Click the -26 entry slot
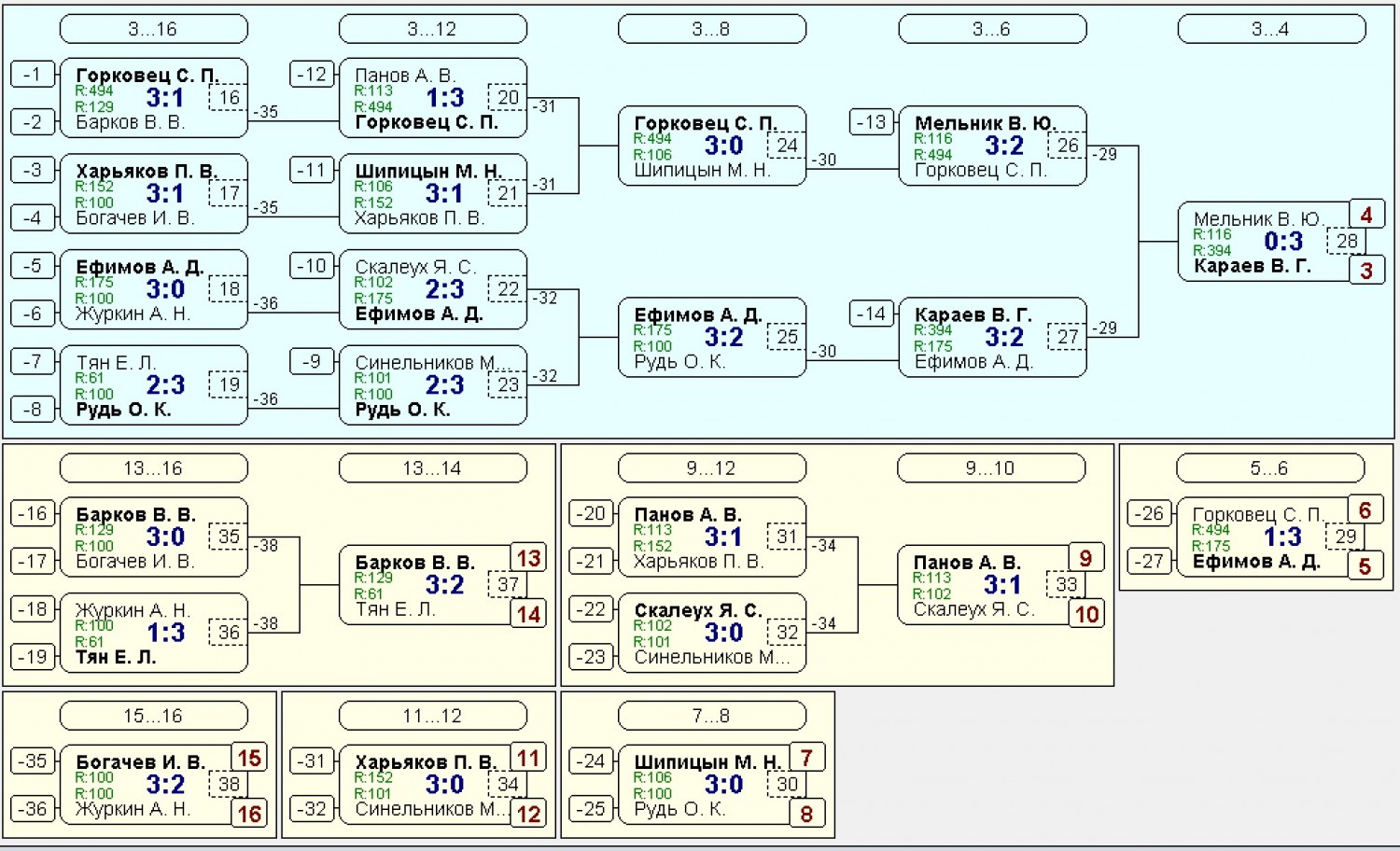1400x851 pixels. (1150, 512)
